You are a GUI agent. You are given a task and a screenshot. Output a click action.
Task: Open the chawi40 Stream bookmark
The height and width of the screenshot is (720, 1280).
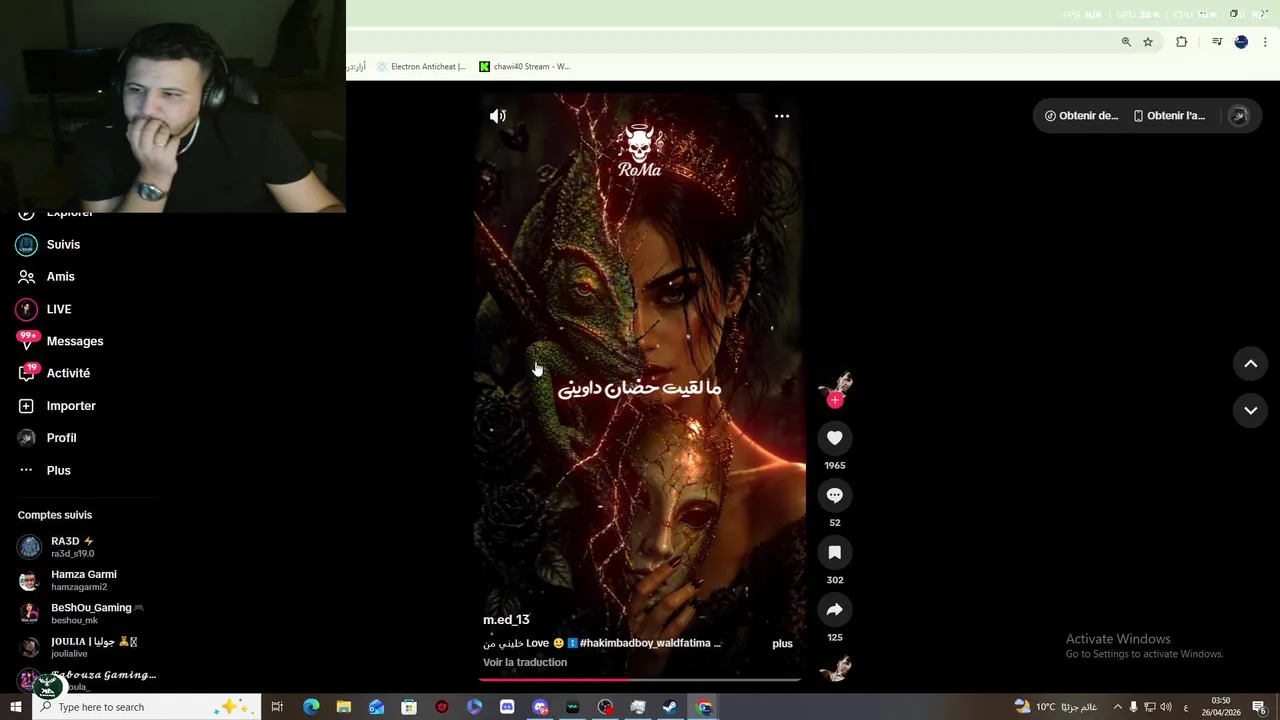tap(524, 67)
